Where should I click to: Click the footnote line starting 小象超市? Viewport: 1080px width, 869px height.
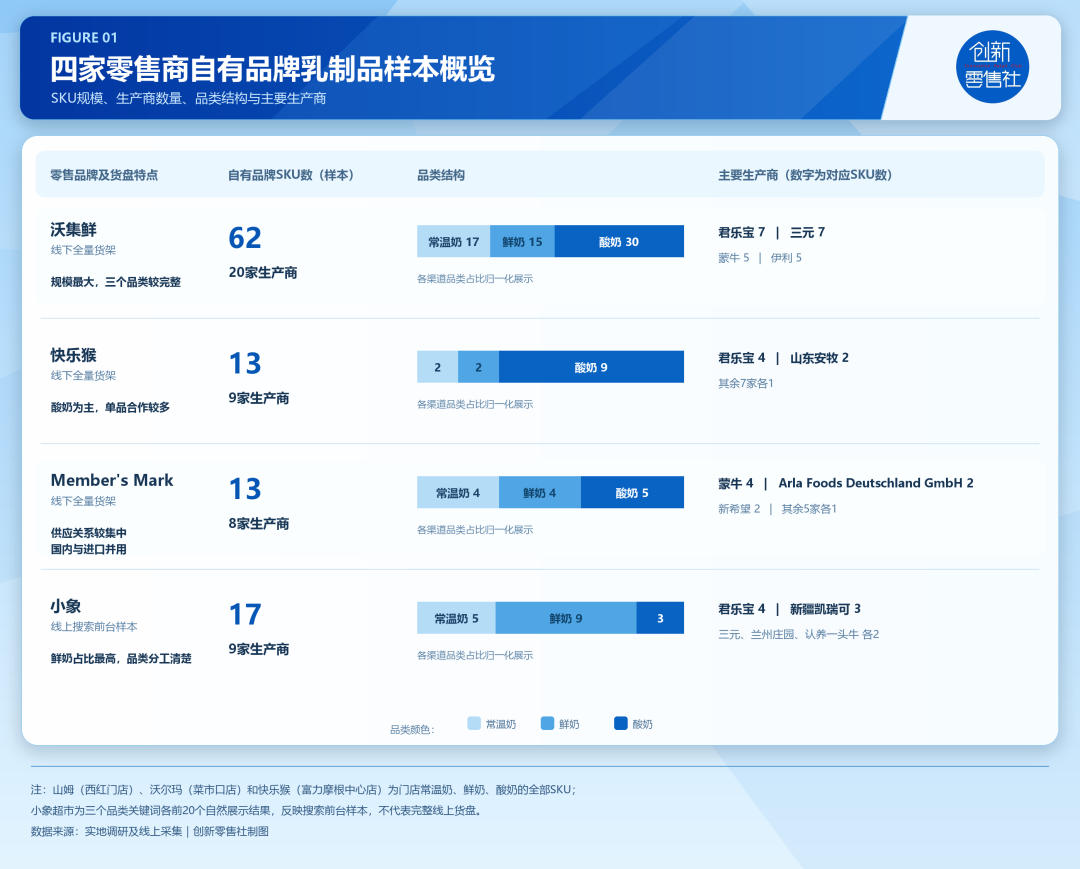click(256, 810)
